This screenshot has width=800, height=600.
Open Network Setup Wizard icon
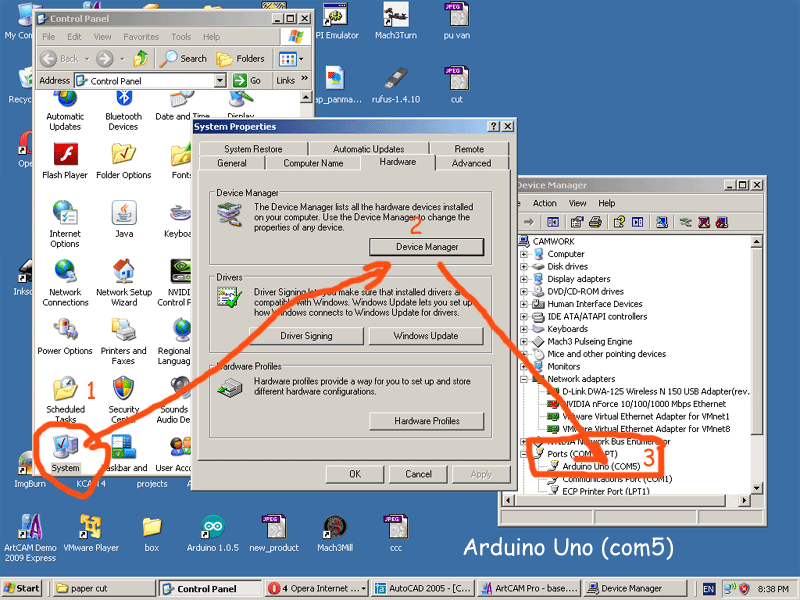click(x=124, y=283)
